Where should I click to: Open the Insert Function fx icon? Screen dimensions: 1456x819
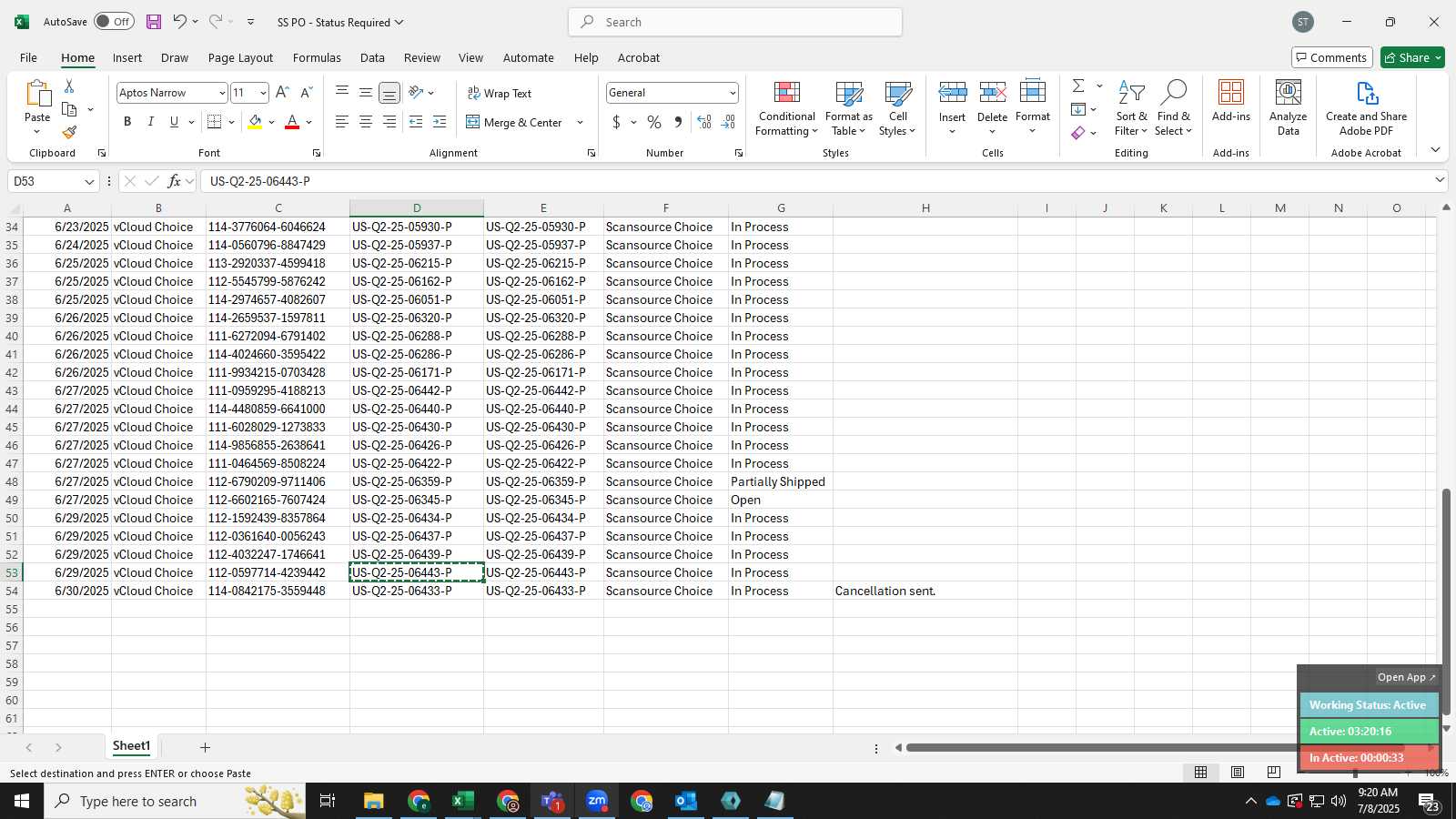pos(174,181)
